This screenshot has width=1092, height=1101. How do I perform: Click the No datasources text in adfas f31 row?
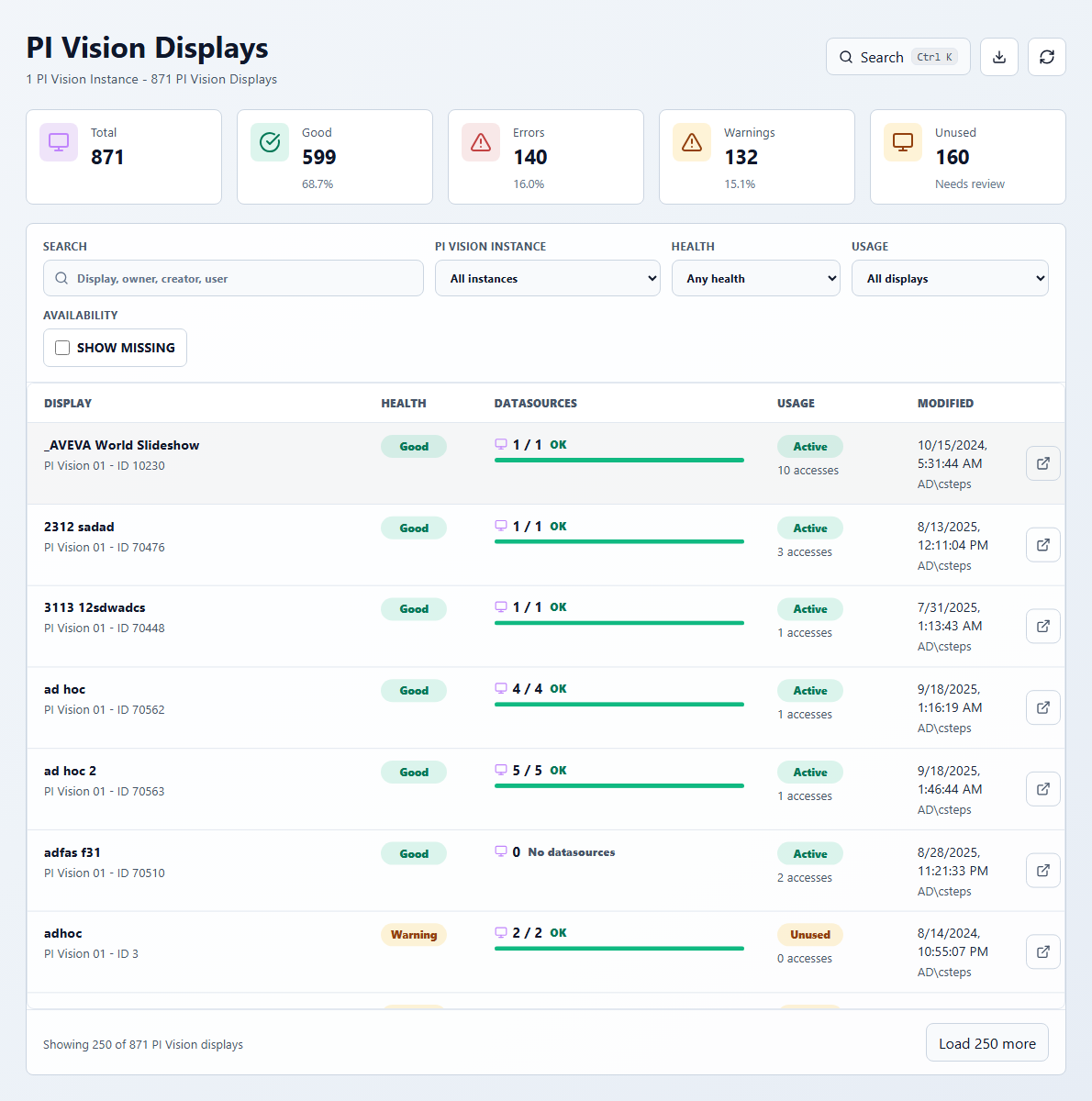click(x=572, y=851)
